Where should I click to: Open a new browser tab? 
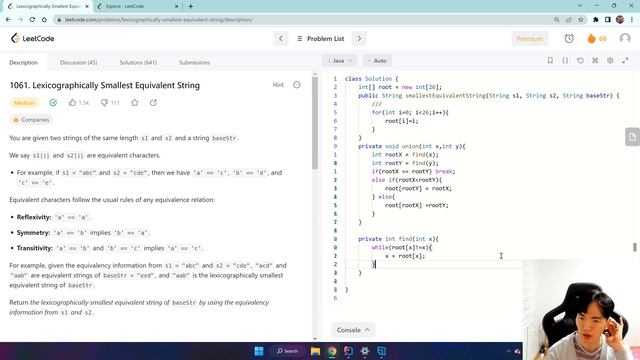click(191, 6)
